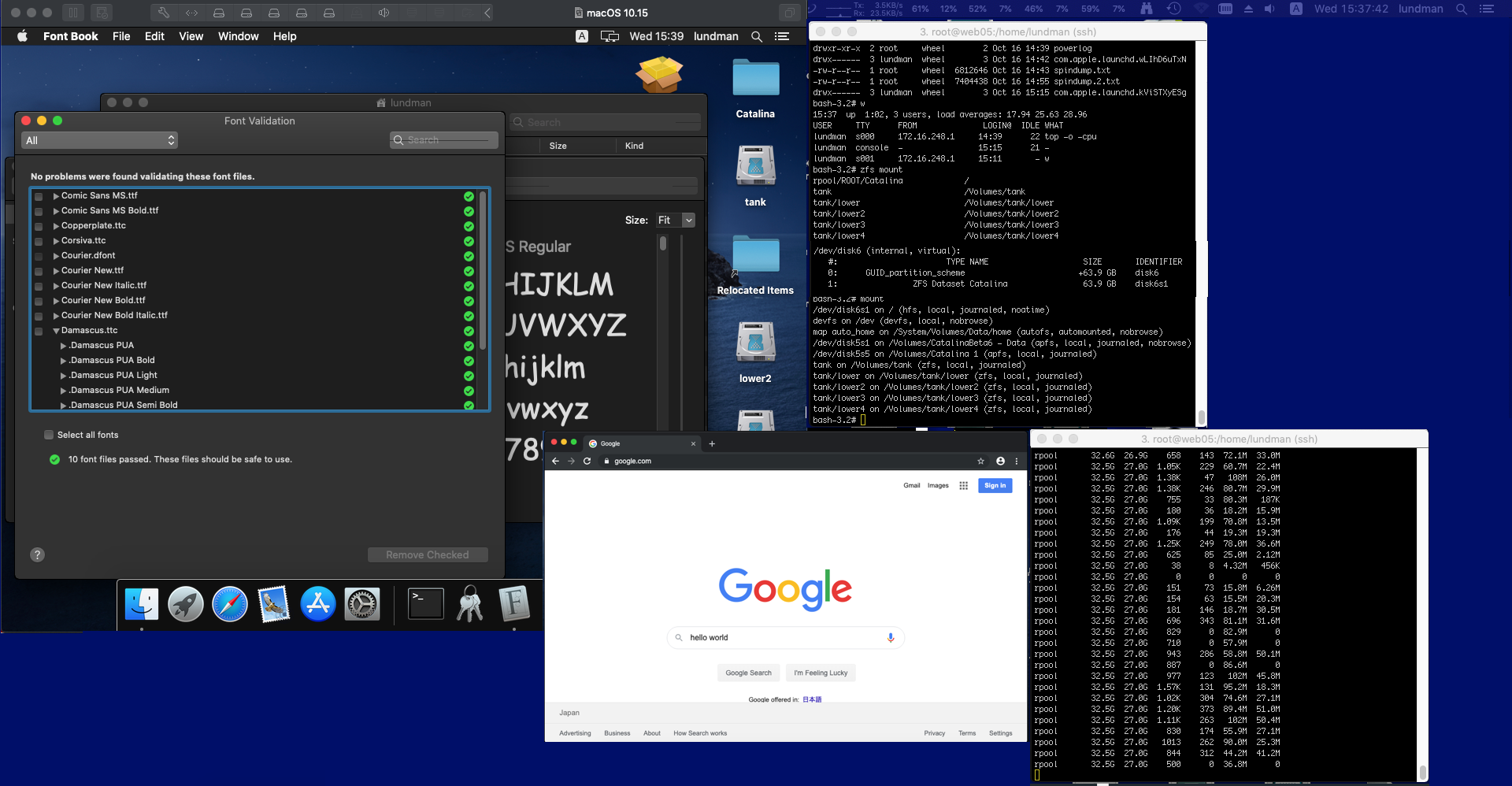Launch Launchpad rocket icon in Dock
This screenshot has height=786, width=1512.
[186, 604]
